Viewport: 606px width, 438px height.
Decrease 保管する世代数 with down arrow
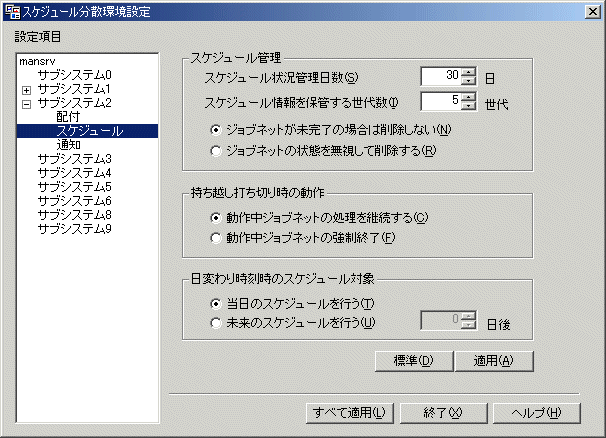pyautogui.click(x=468, y=106)
